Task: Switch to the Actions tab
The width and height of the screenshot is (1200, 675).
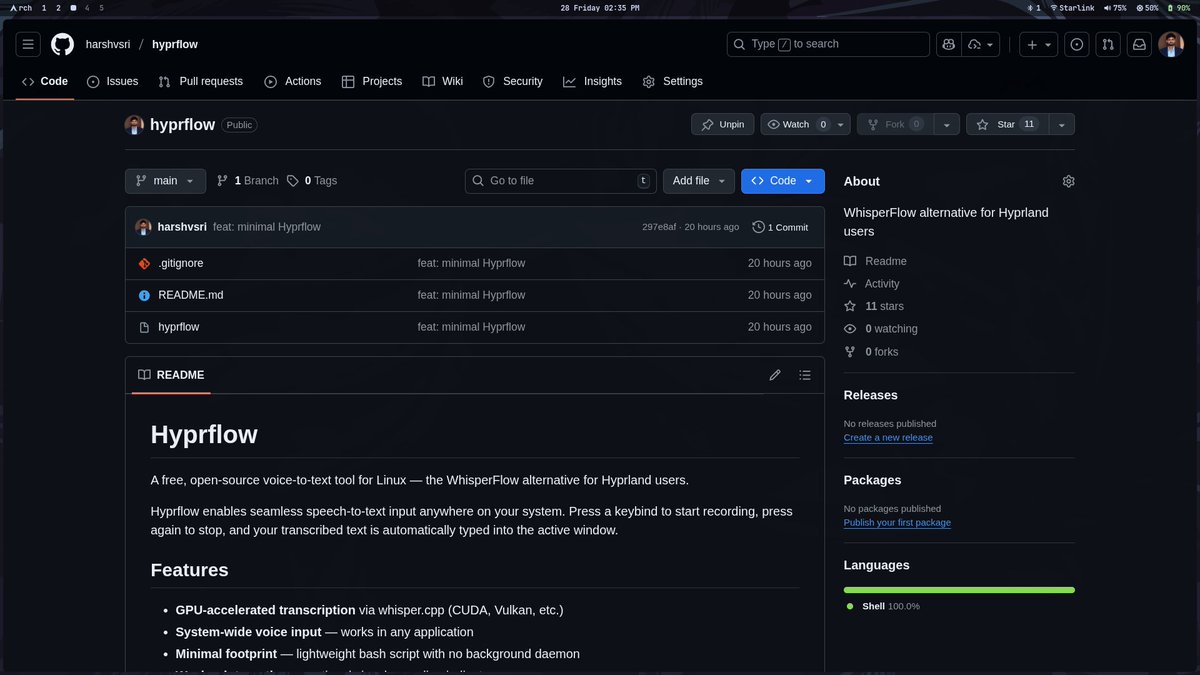Action: click(x=292, y=81)
